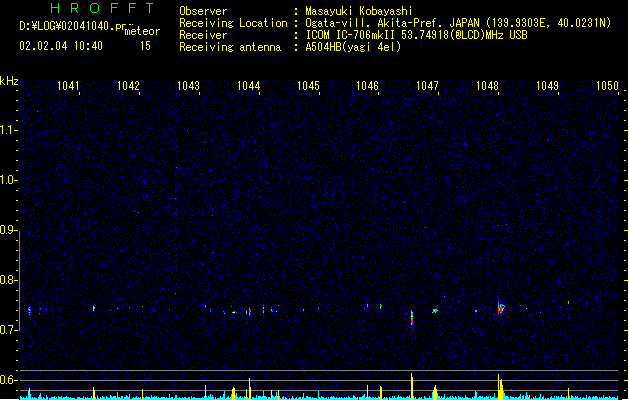
Task: Click the 1044 time axis label
Action: click(248, 86)
